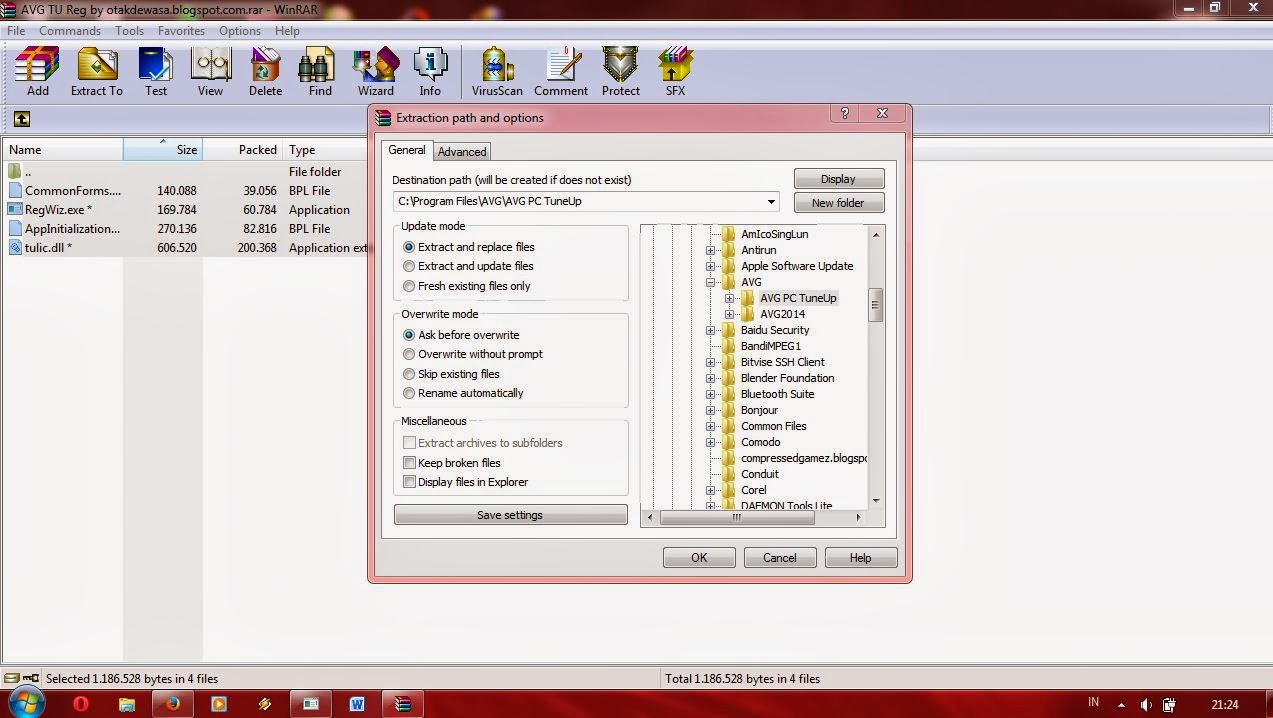Image resolution: width=1273 pixels, height=718 pixels.
Task: Open the View toolbar icon
Action: [x=210, y=72]
